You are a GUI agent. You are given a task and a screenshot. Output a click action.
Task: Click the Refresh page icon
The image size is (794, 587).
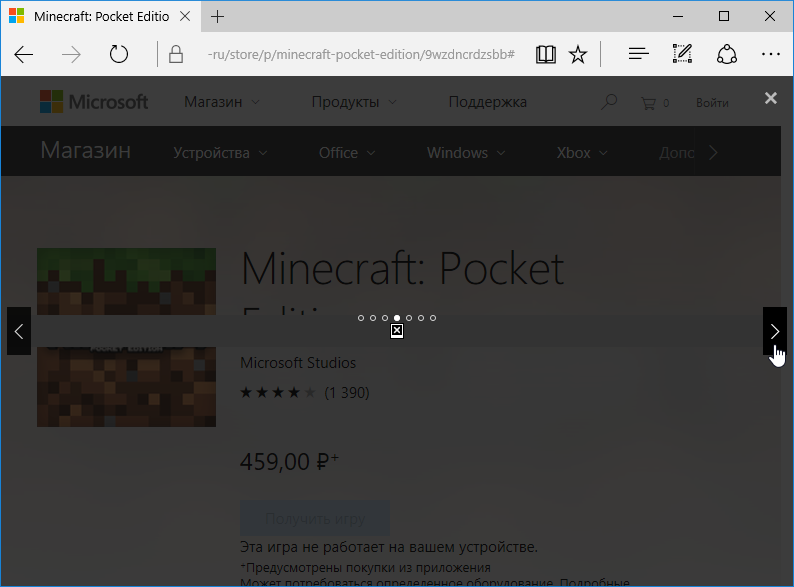119,54
